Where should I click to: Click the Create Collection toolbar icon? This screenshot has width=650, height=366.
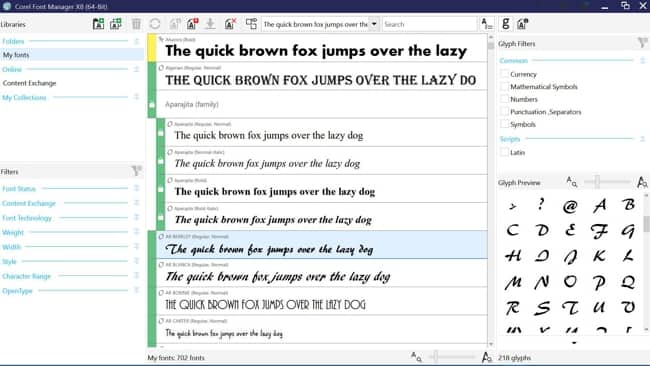pyautogui.click(x=116, y=24)
